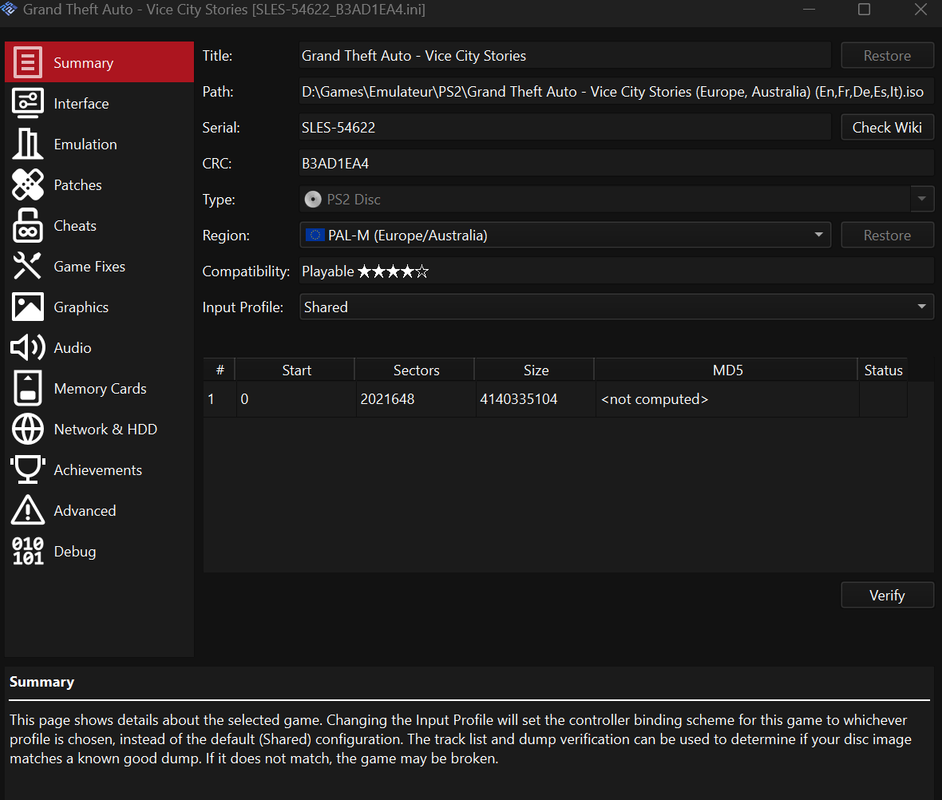The width and height of the screenshot is (942, 800).
Task: Click the Check Wiki button
Action: 887,127
